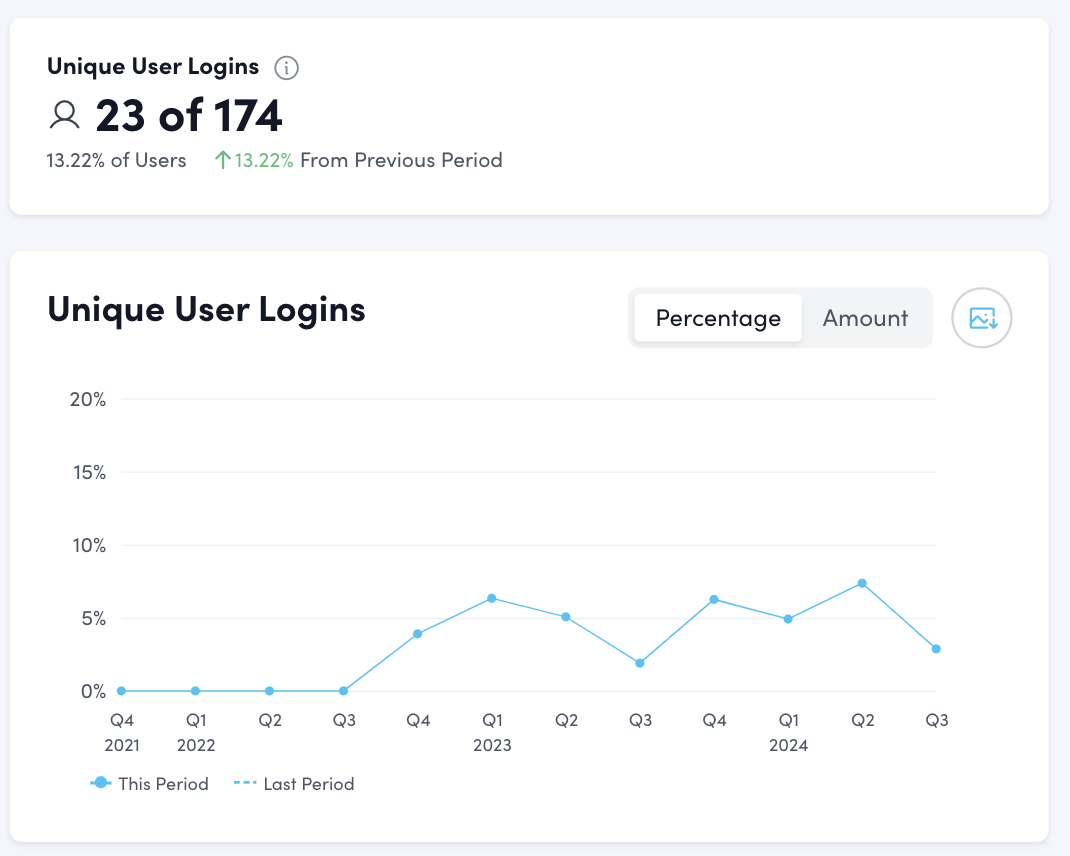Click the Q4 2021 data point
This screenshot has height=856, width=1070.
coord(121,691)
